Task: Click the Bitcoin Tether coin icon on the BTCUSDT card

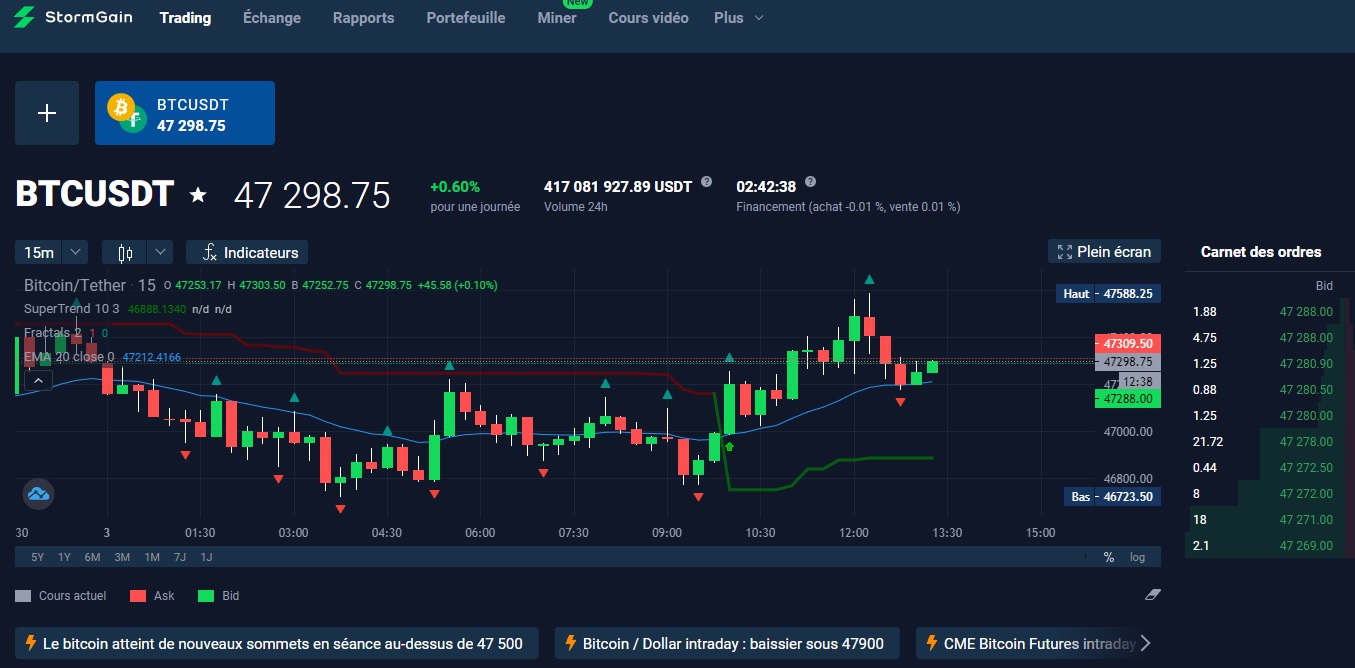Action: coord(127,113)
